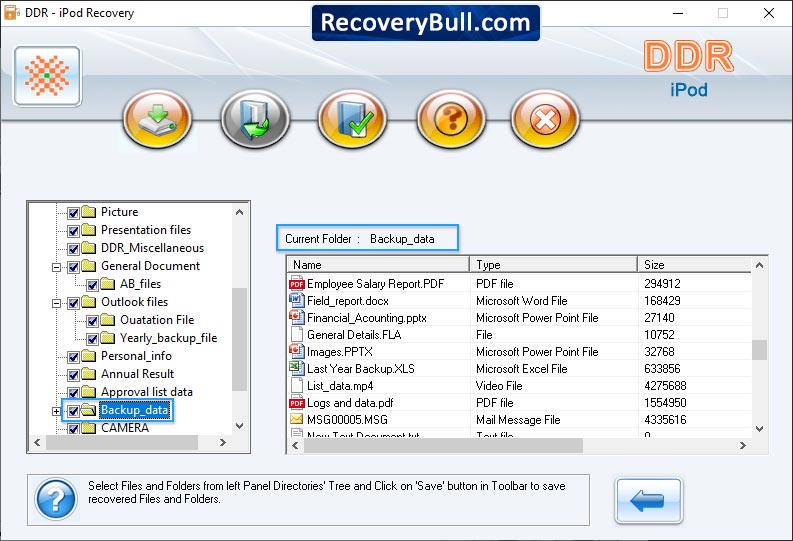Click the orange Exit cross toolbar button
Image resolution: width=793 pixels, height=541 pixels.
pos(545,119)
